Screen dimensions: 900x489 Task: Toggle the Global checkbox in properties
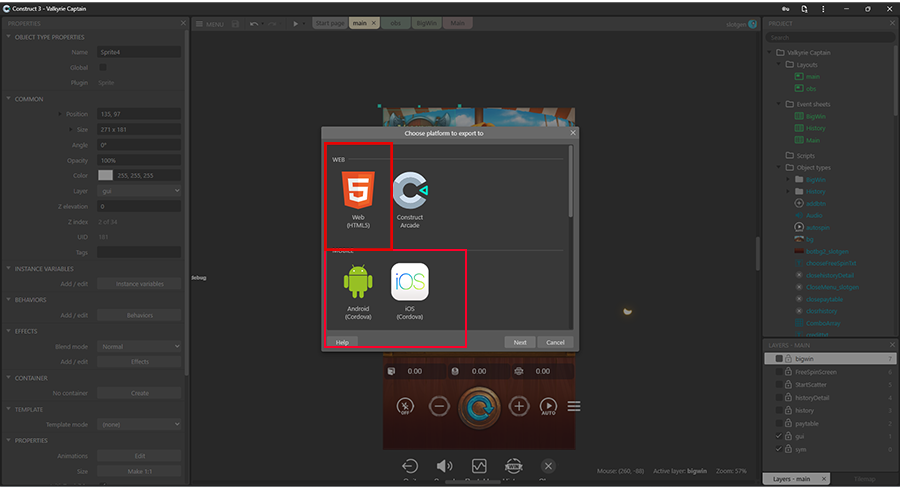tap(103, 67)
